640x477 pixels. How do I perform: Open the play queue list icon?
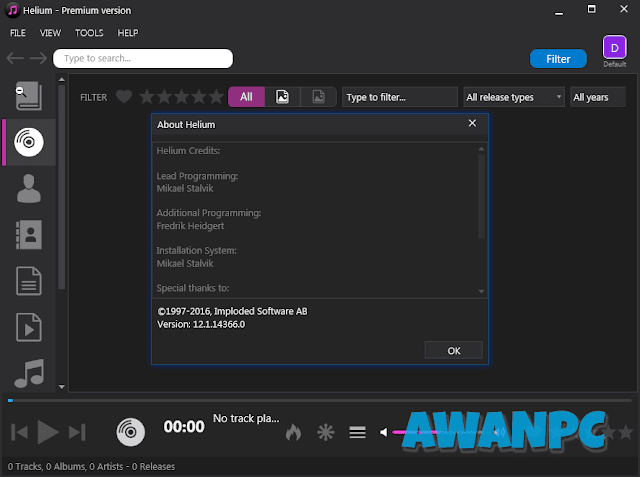357,432
